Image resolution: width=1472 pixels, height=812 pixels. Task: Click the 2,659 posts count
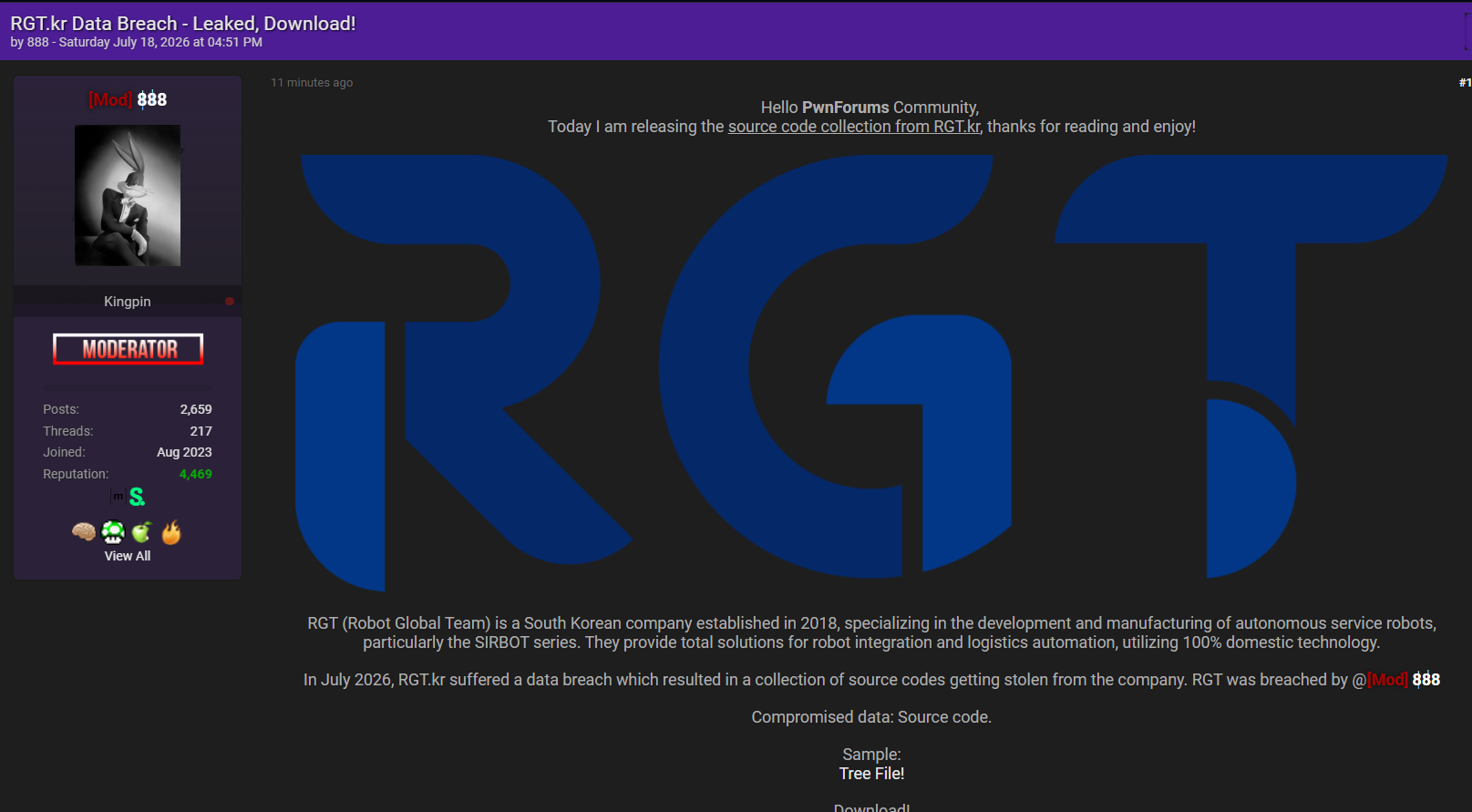click(x=196, y=409)
